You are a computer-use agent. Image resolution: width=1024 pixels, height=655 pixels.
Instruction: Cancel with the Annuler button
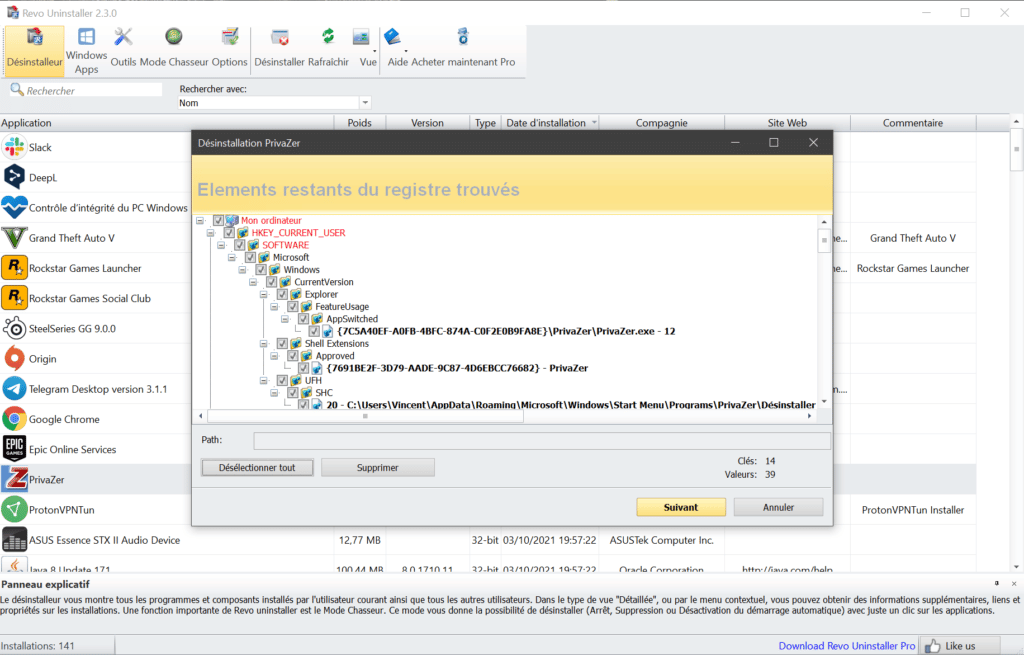pos(778,507)
